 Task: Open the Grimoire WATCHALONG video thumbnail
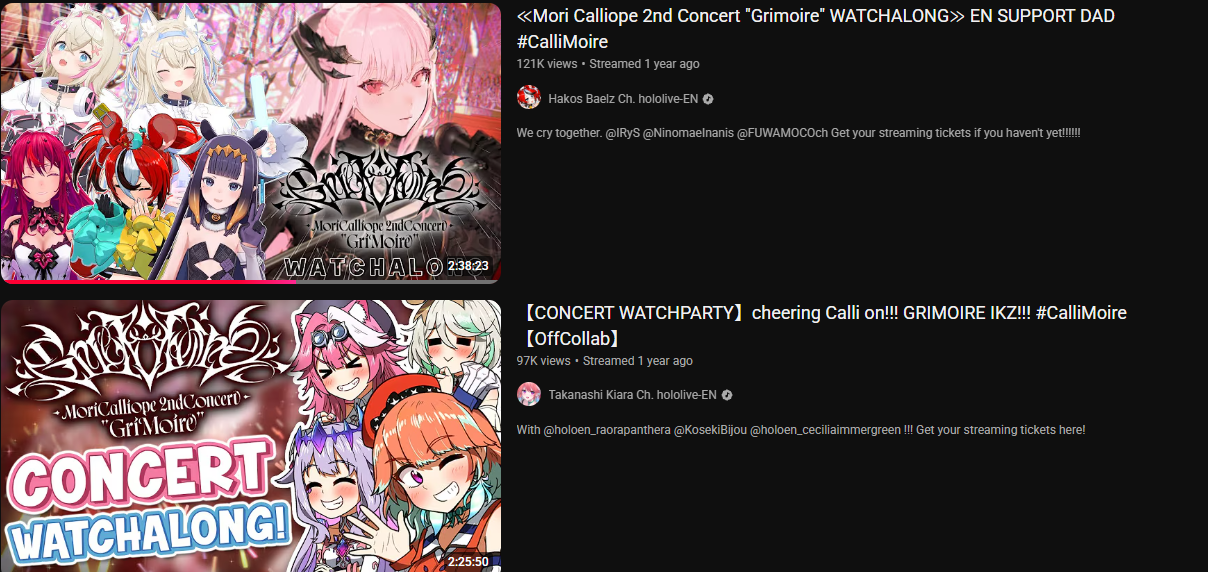pos(250,143)
